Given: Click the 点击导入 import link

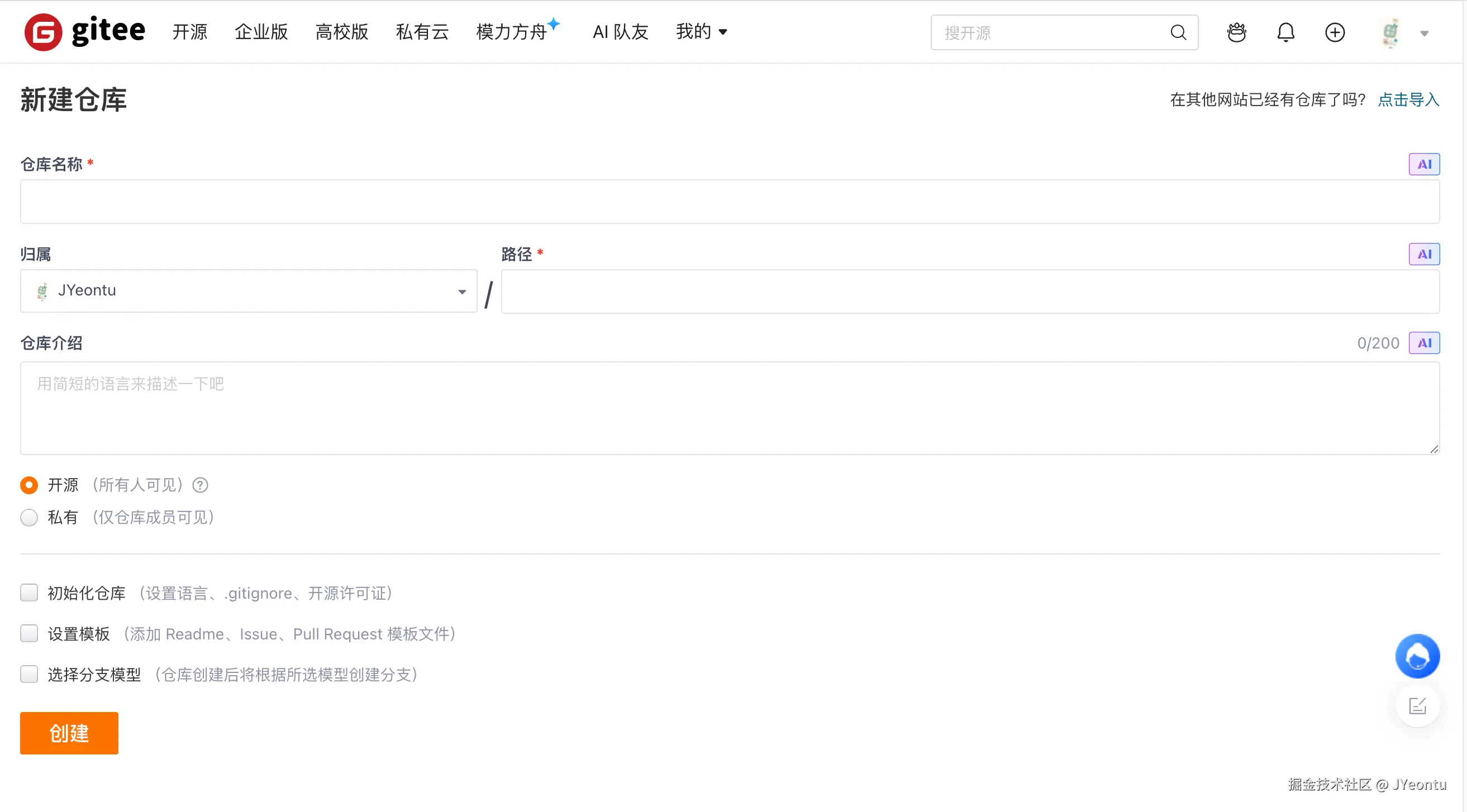Looking at the screenshot, I should (x=1408, y=99).
